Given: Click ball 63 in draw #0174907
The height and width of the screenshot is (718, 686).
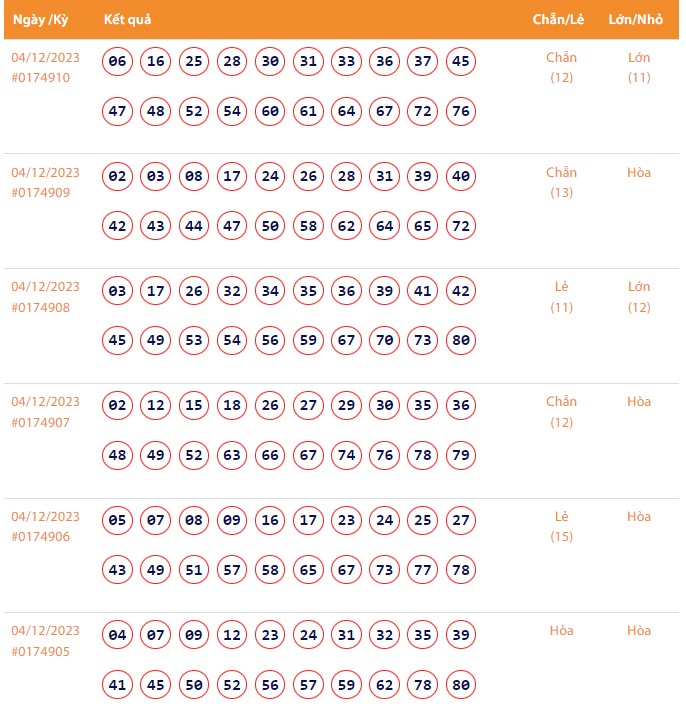Looking at the screenshot, I should tap(232, 455).
